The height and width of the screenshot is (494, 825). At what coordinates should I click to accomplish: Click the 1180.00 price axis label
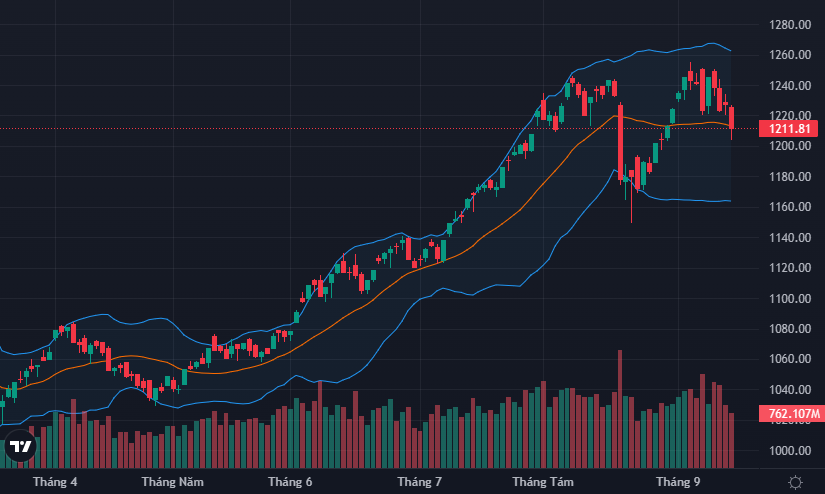789,177
